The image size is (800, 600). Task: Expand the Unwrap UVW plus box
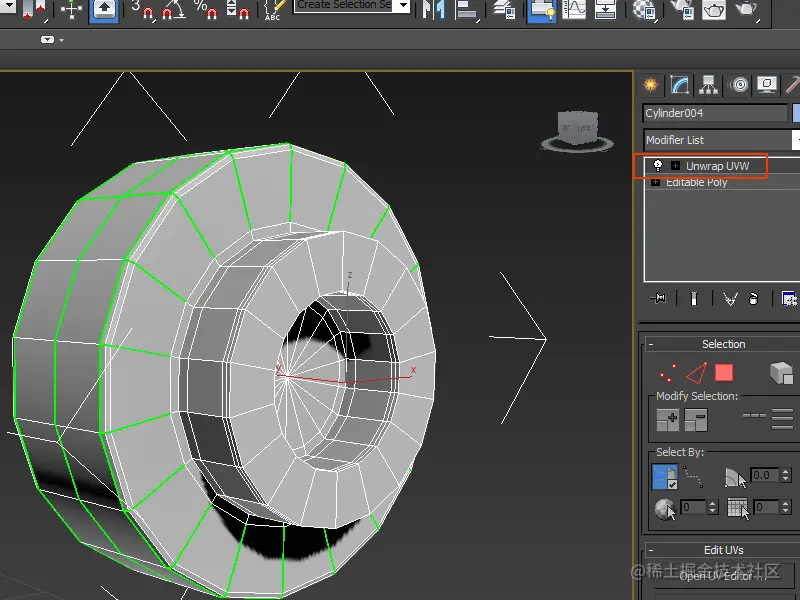tap(676, 165)
